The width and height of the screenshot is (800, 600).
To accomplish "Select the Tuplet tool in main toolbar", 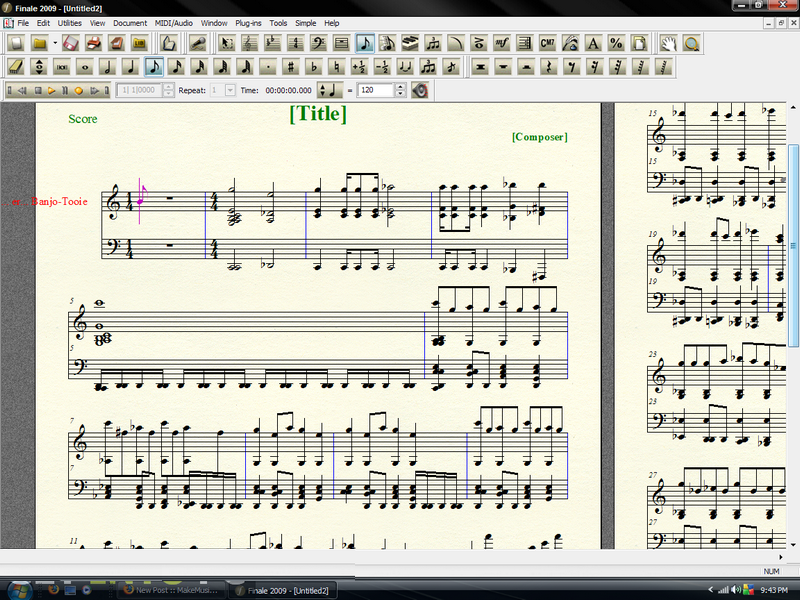I will tap(433, 43).
